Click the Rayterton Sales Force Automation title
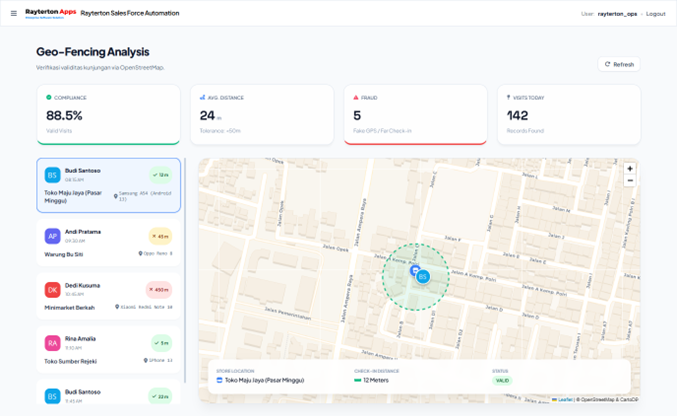 point(130,13)
